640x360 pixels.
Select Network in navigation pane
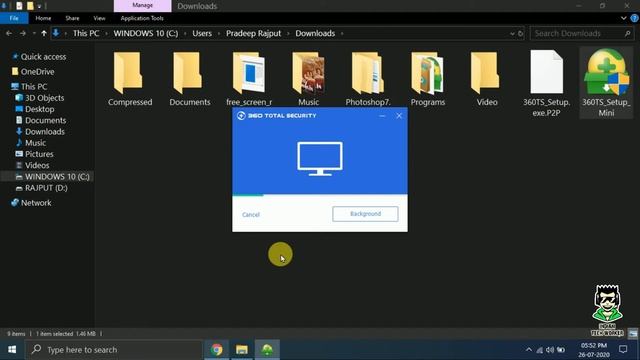point(31,203)
